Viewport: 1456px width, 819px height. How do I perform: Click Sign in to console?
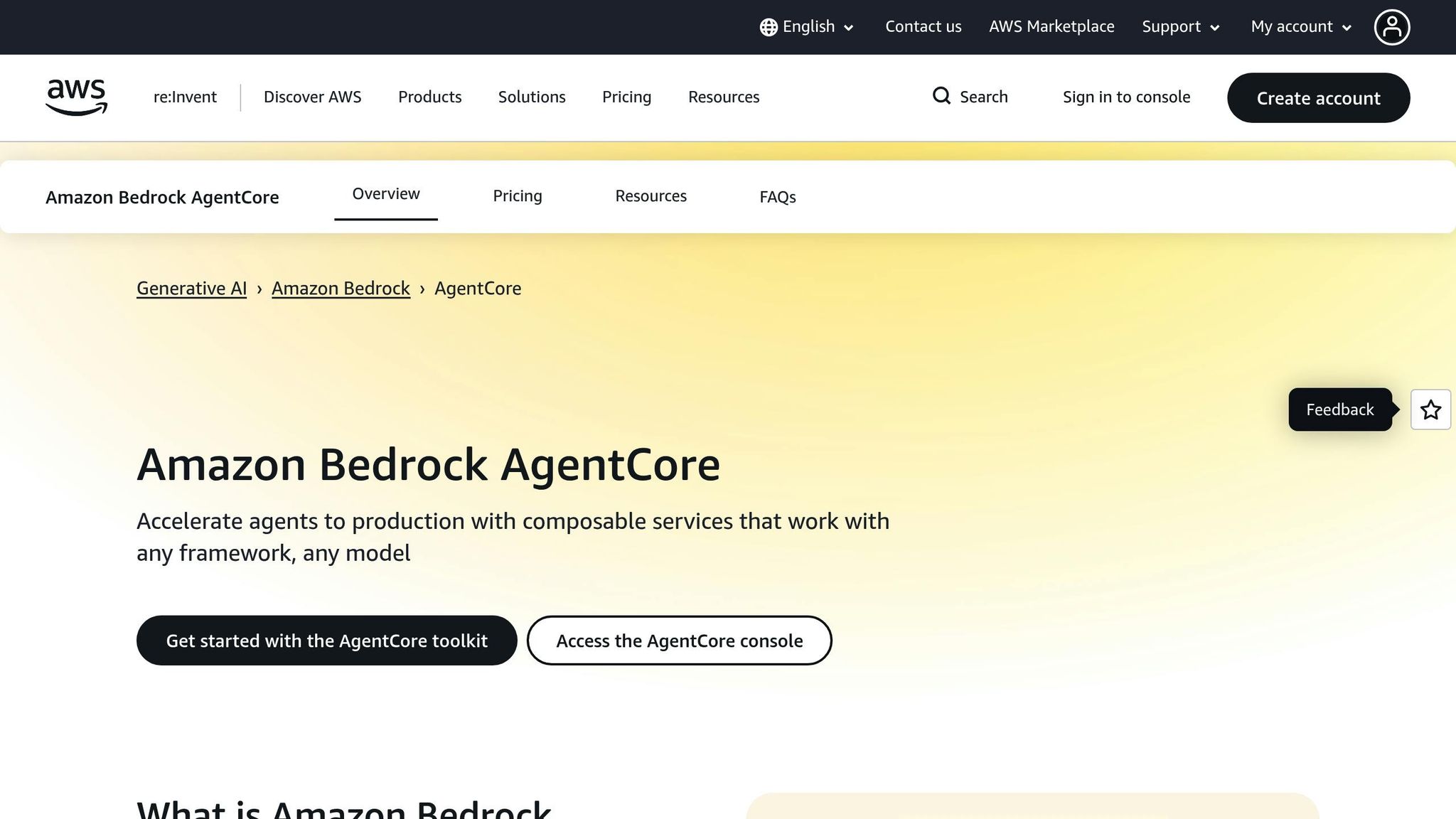tap(1126, 97)
